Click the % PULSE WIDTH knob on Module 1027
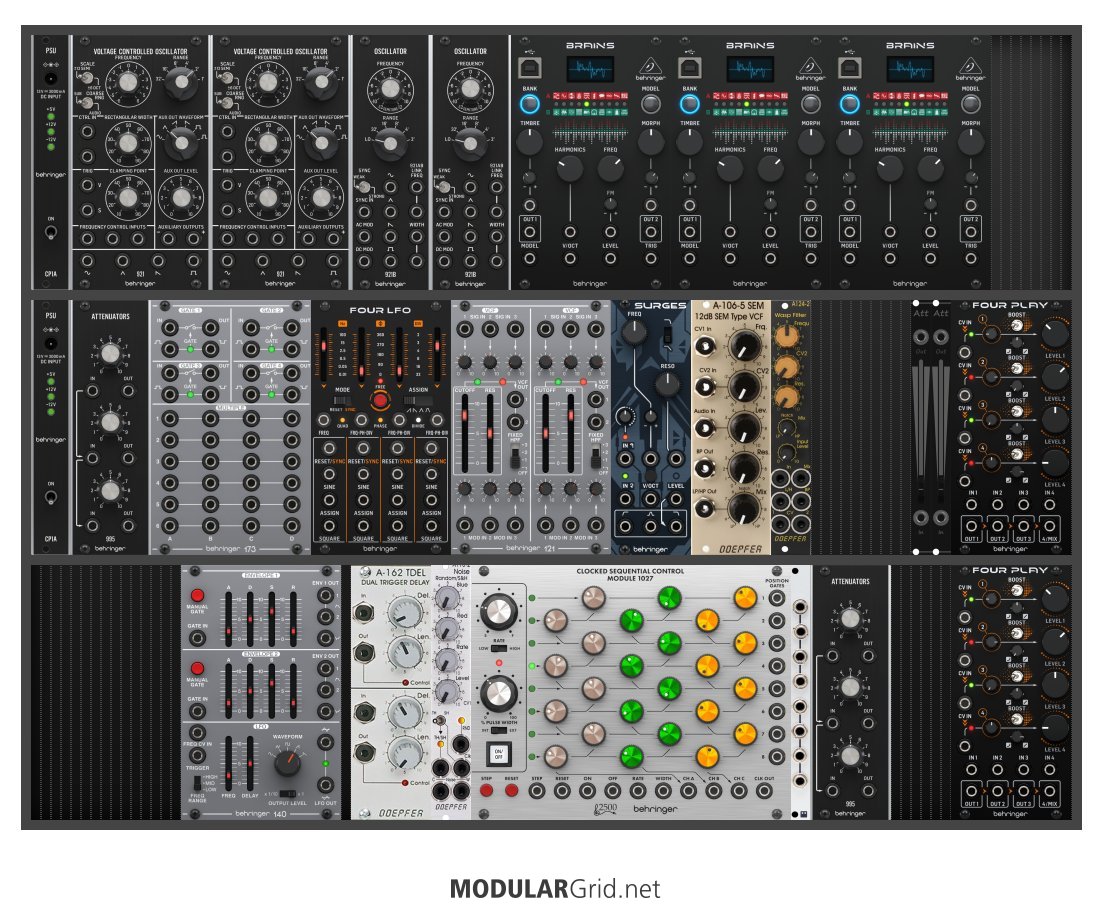The width and height of the screenshot is (1112, 910). pyautogui.click(x=499, y=694)
